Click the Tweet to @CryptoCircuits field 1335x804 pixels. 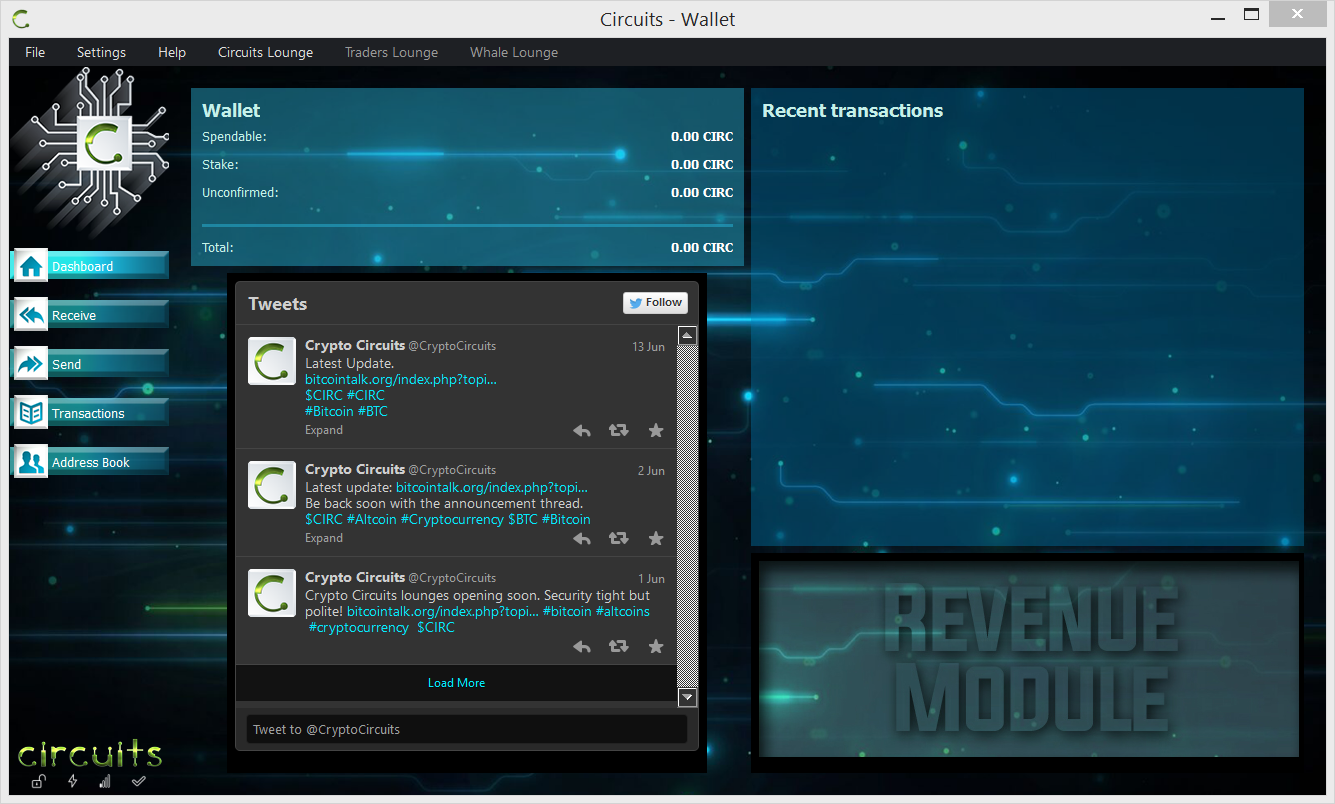pyautogui.click(x=467, y=729)
